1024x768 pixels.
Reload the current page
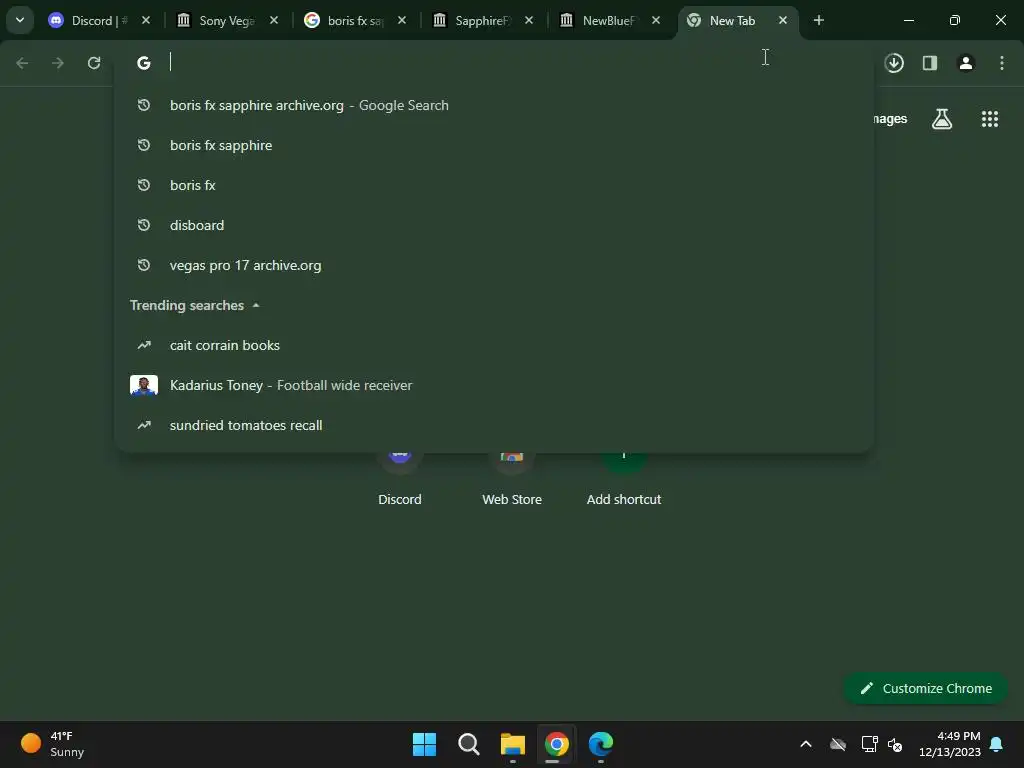coord(94,63)
